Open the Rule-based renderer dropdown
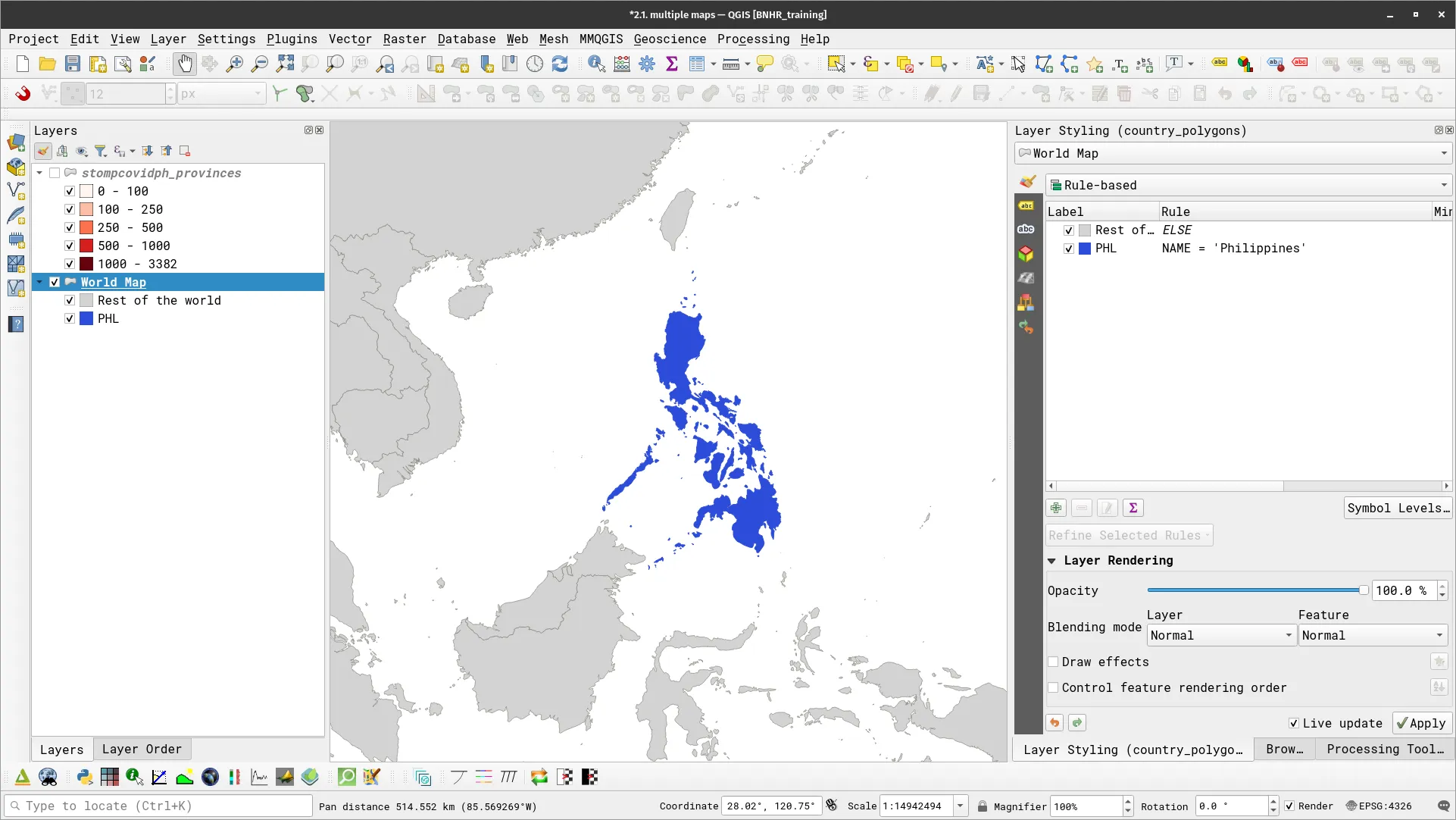1456x820 pixels. [1248, 185]
